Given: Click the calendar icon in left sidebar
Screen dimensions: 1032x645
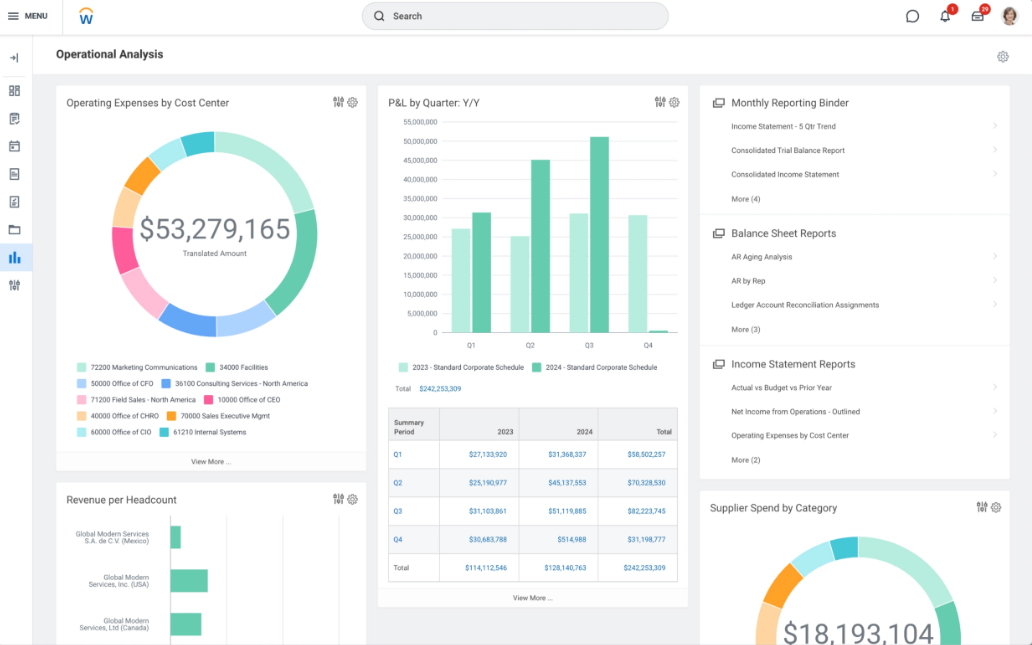Looking at the screenshot, I should [15, 146].
